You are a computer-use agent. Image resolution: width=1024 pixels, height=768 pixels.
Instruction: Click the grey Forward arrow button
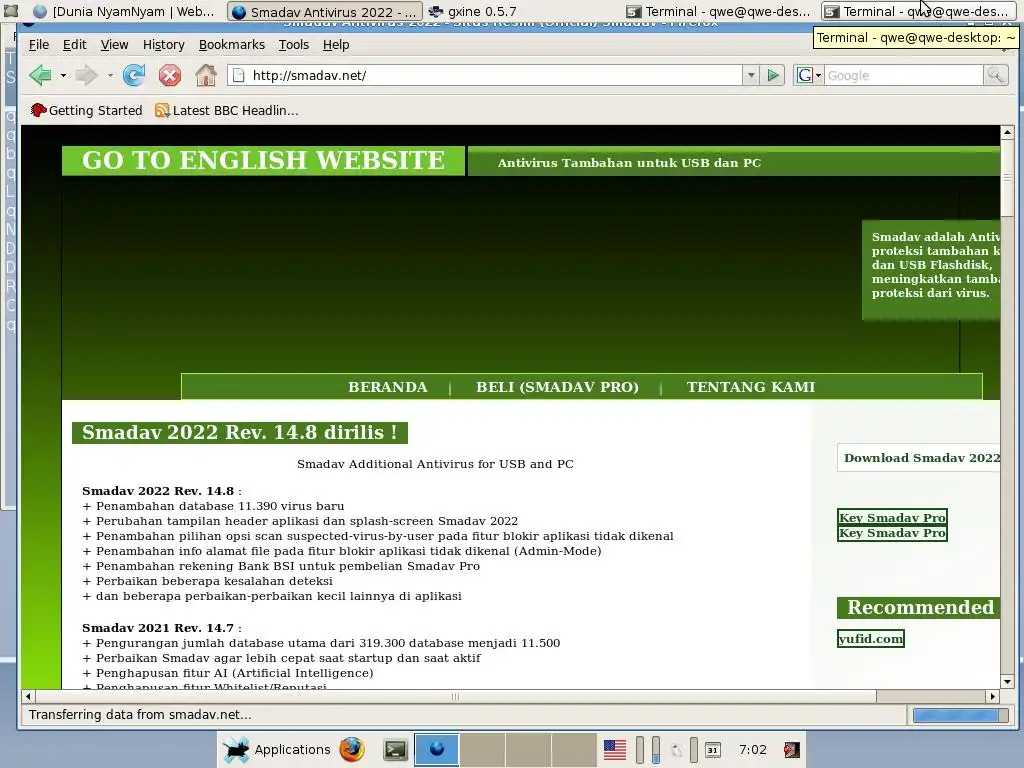click(x=86, y=76)
